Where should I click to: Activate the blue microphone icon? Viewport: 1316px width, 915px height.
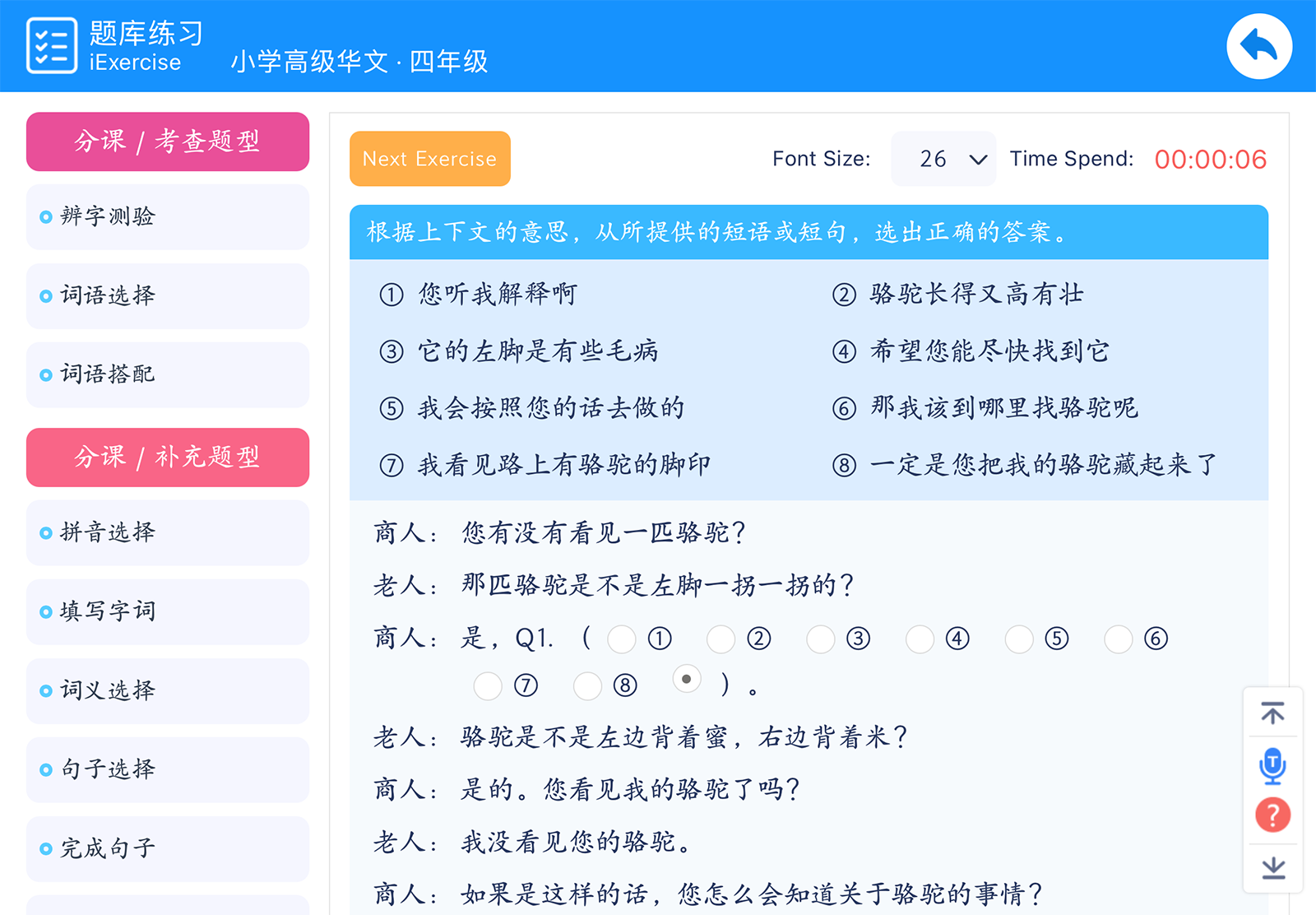1272,765
